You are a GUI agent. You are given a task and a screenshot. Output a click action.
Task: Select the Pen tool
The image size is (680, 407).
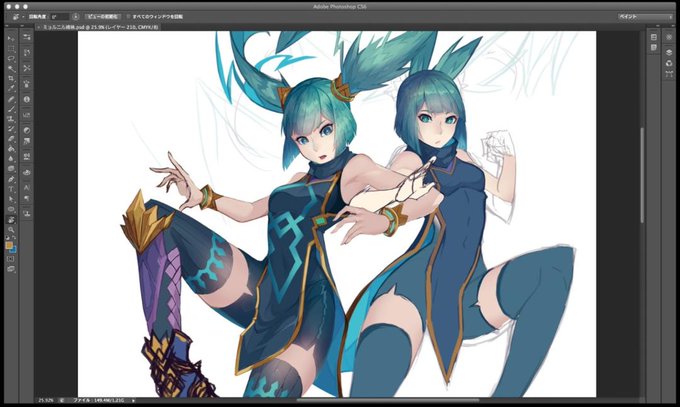[11, 179]
